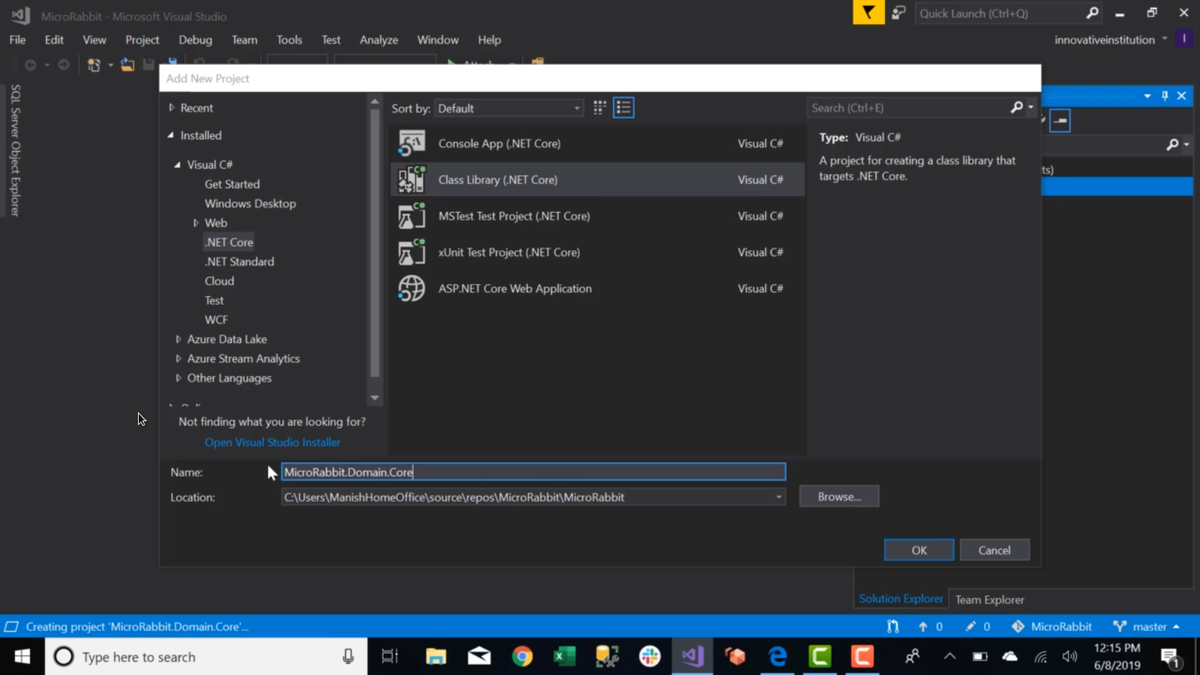Image resolution: width=1200 pixels, height=675 pixels.
Task: Open Google Chrome from the taskbar
Action: pyautogui.click(x=522, y=657)
